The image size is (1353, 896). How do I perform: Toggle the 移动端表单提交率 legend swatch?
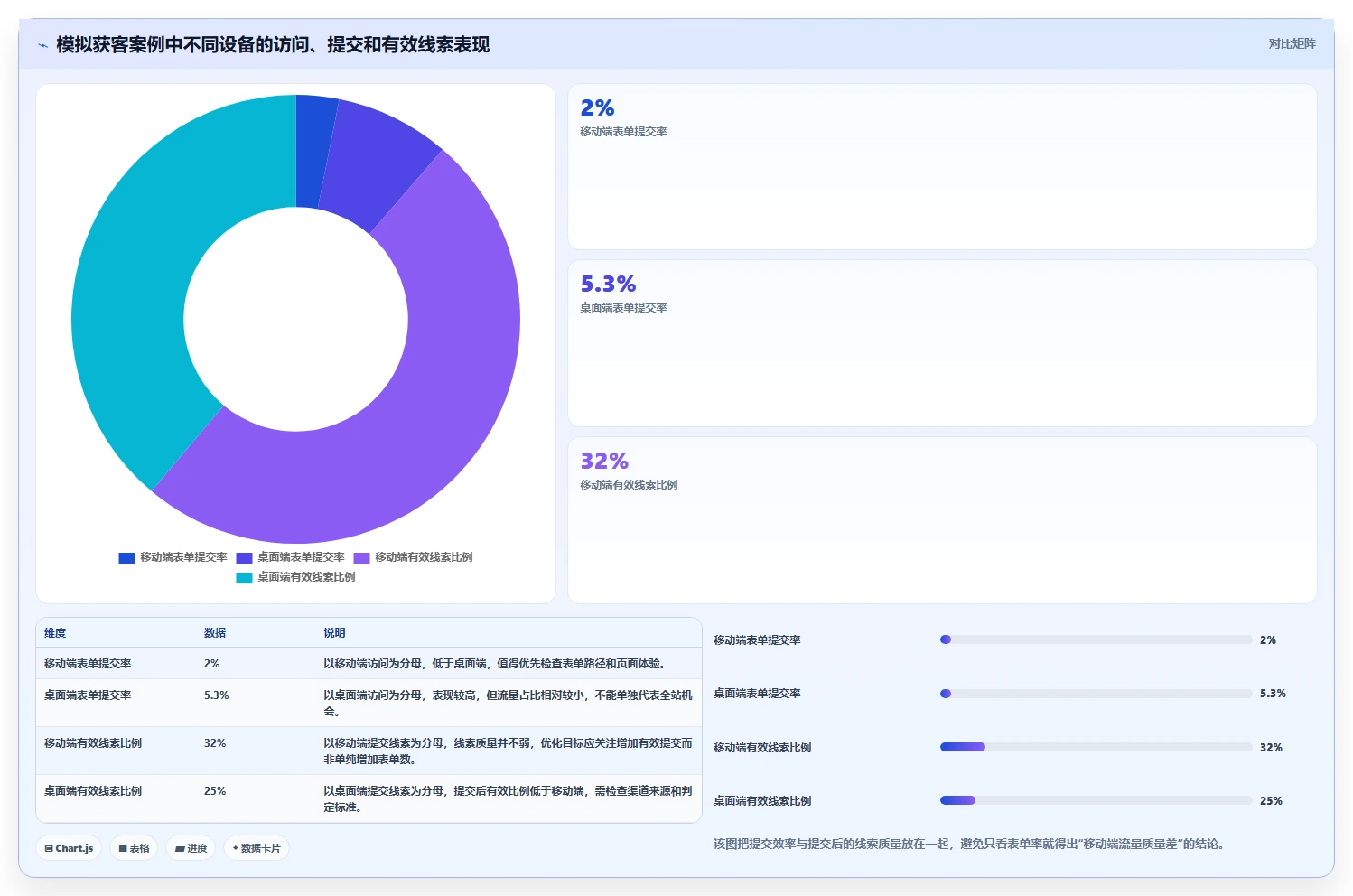pos(126,558)
